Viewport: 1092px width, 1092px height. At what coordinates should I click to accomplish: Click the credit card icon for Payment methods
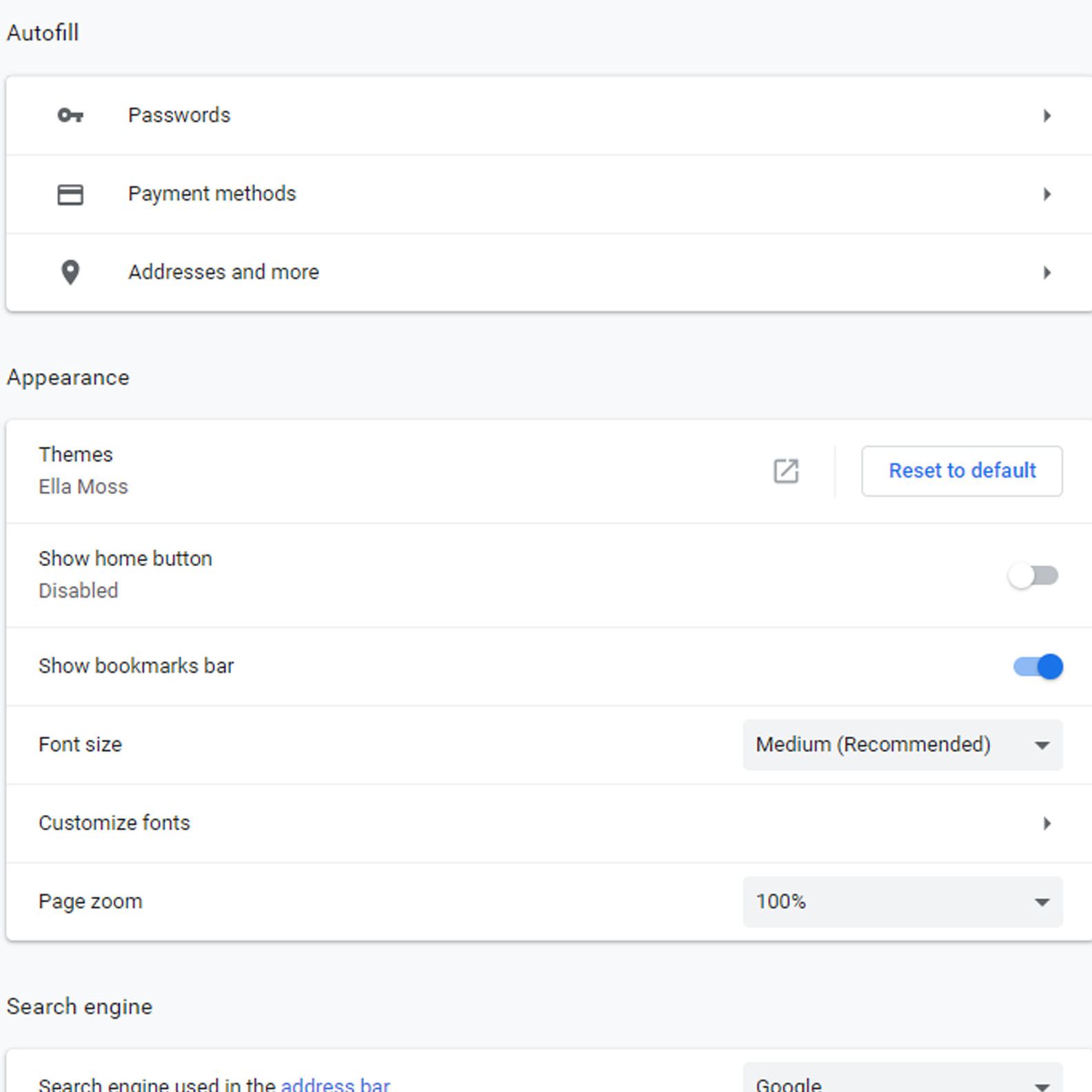click(x=70, y=194)
